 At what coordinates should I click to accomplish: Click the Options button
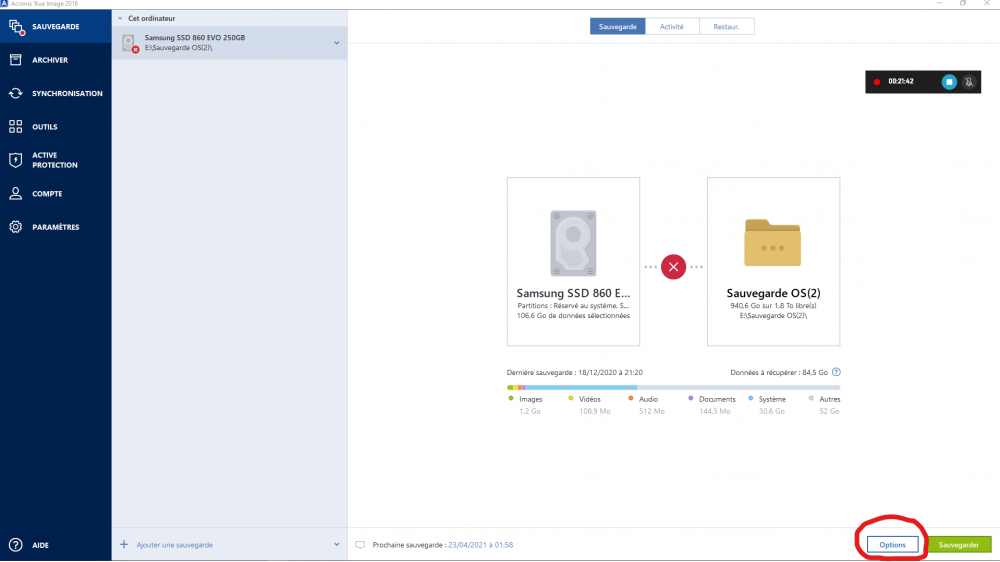tap(892, 545)
